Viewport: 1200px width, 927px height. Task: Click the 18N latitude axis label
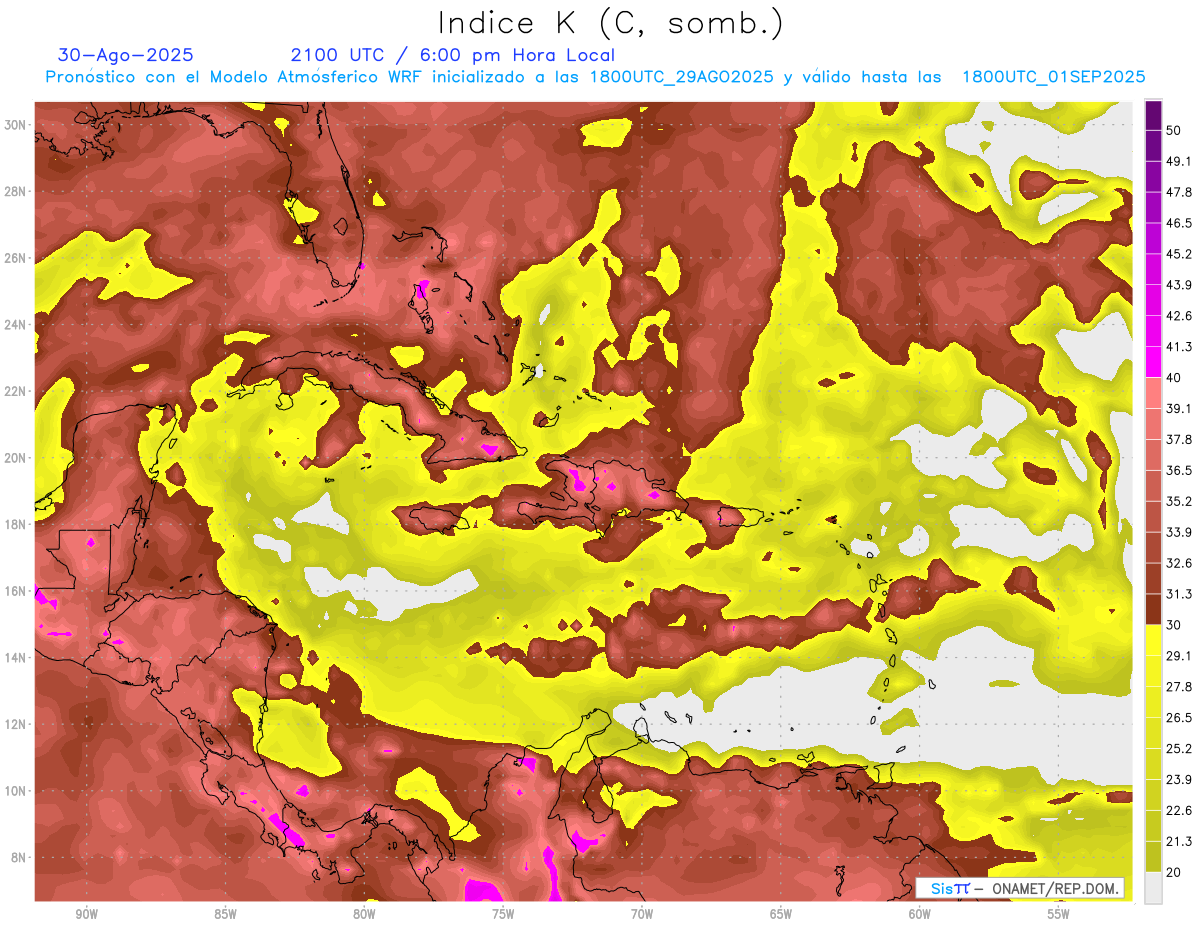click(15, 524)
